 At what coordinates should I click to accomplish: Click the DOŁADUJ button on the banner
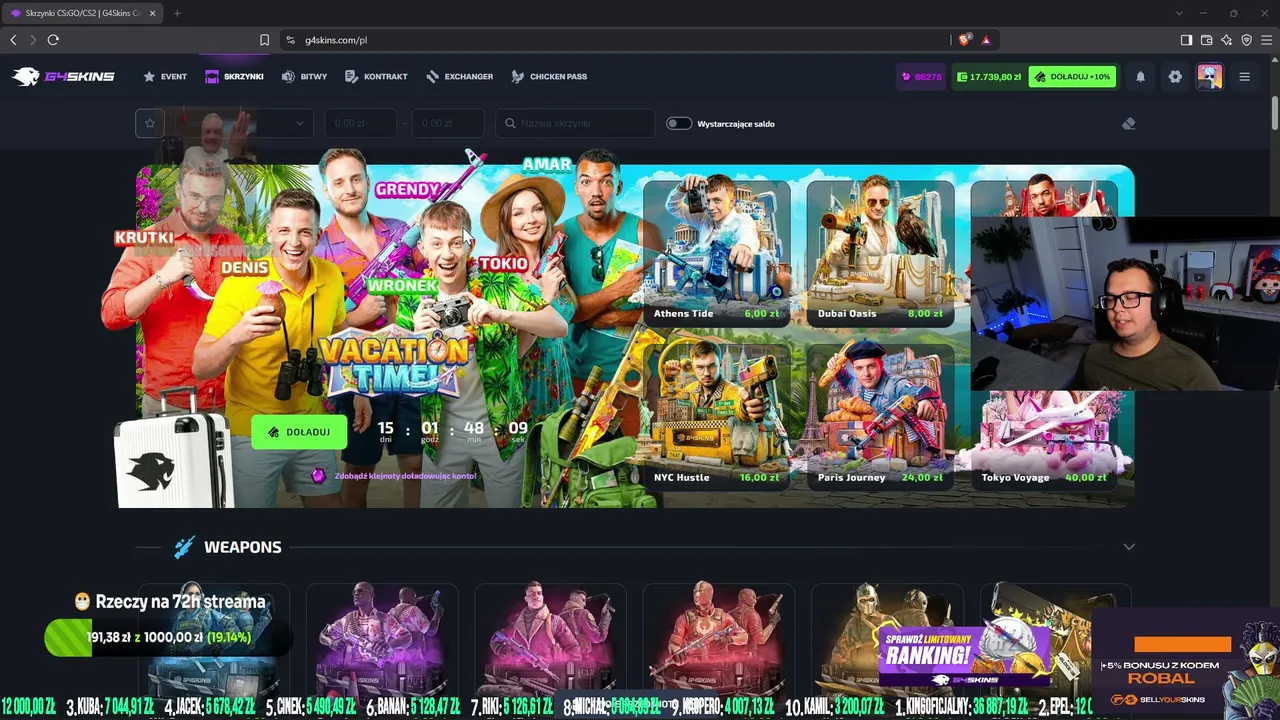point(299,432)
